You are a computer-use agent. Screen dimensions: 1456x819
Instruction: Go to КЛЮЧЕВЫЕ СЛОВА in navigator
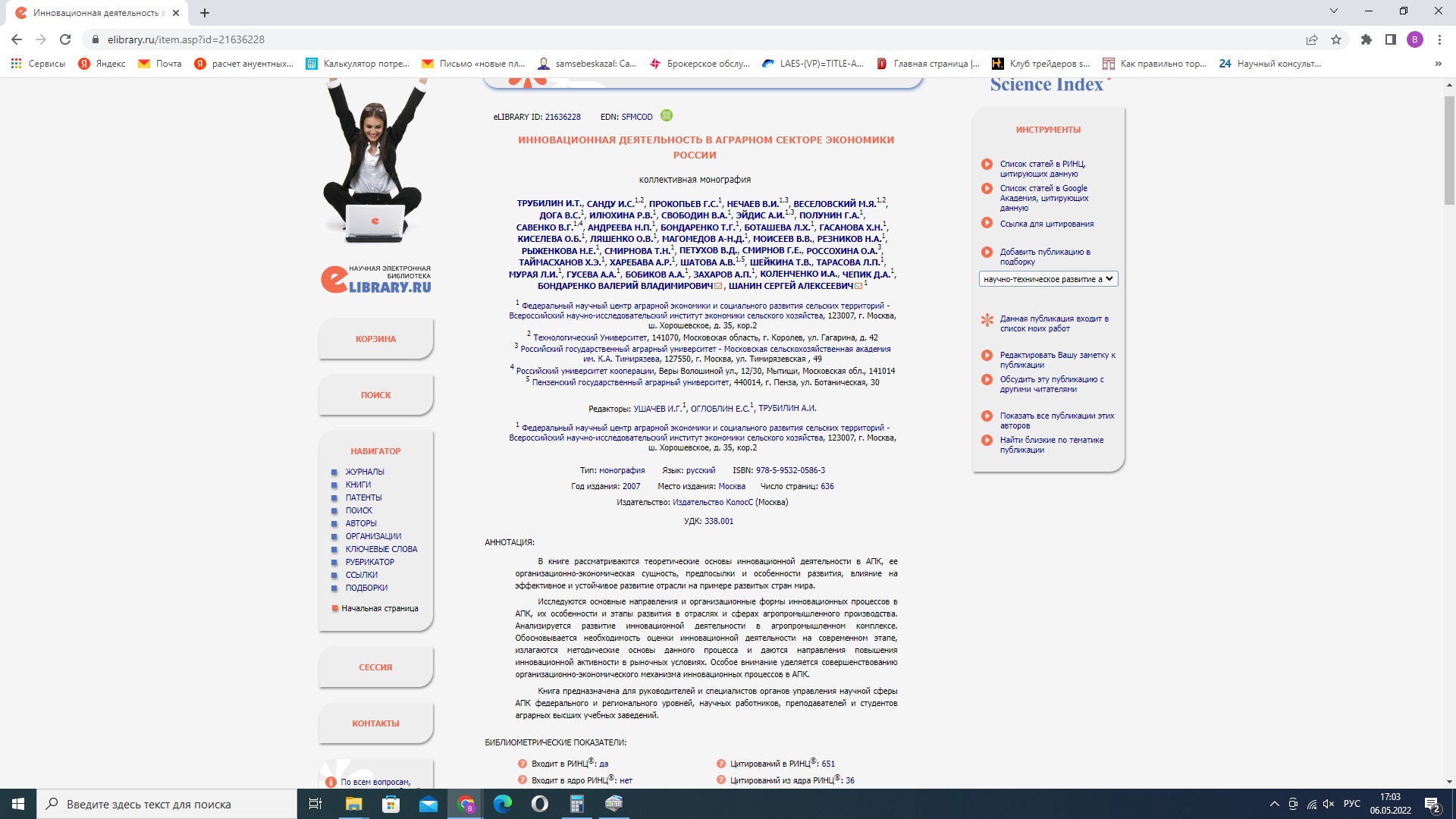(x=381, y=549)
